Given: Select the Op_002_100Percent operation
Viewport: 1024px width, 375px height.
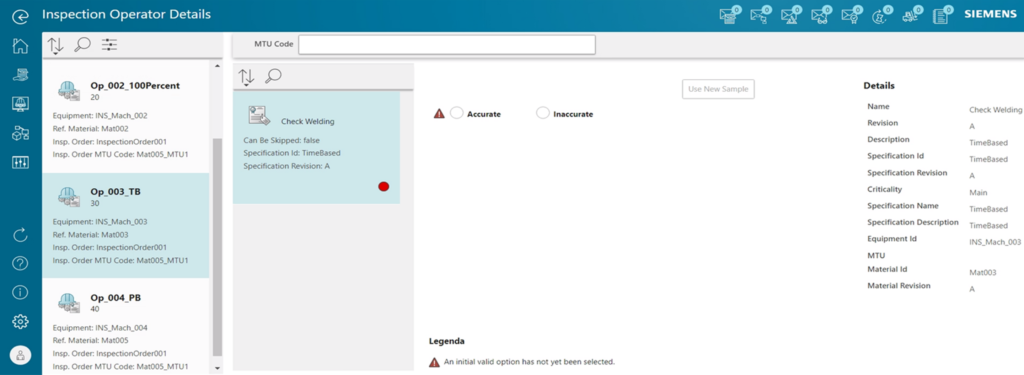Looking at the screenshot, I should point(125,116).
